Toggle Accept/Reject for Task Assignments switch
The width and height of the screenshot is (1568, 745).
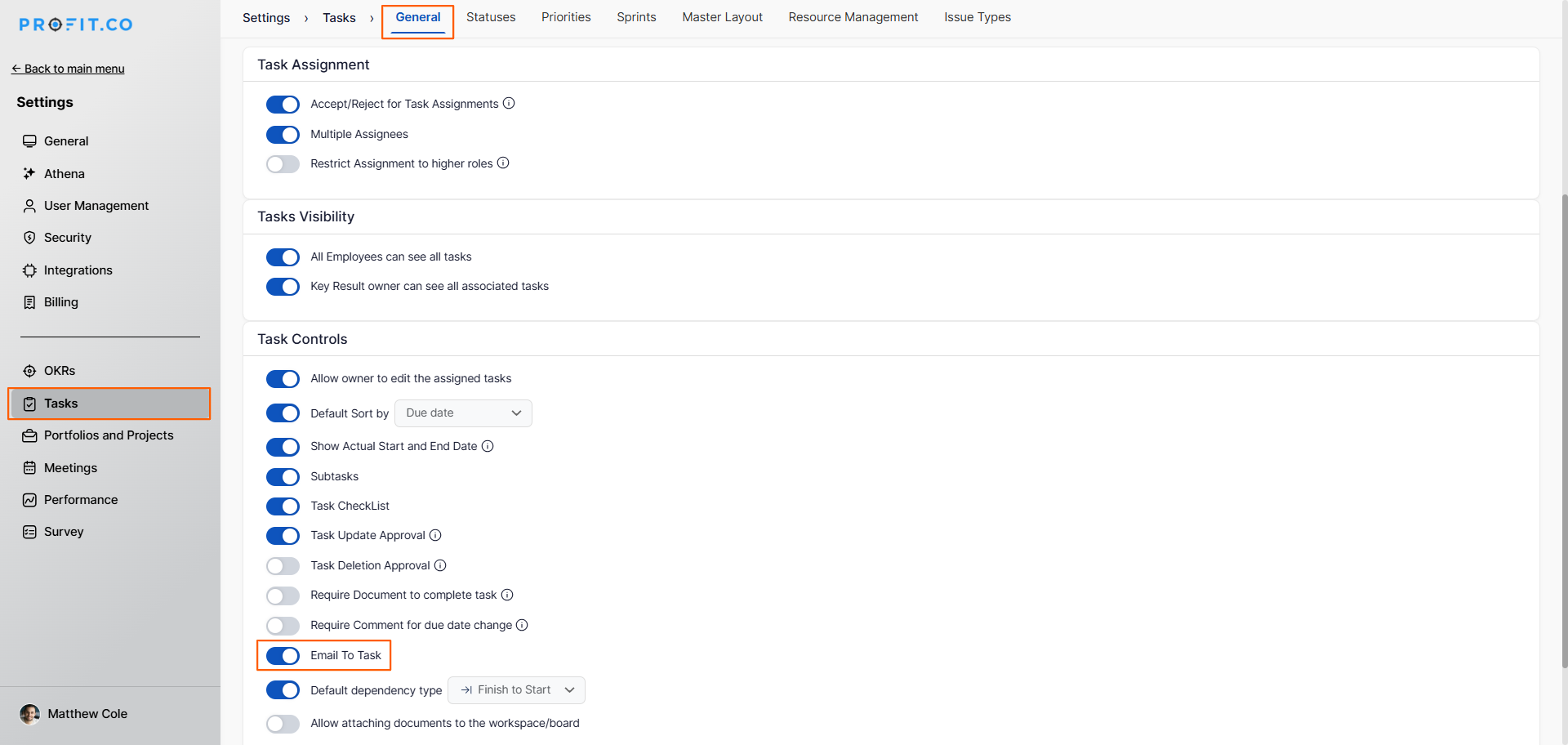(283, 105)
